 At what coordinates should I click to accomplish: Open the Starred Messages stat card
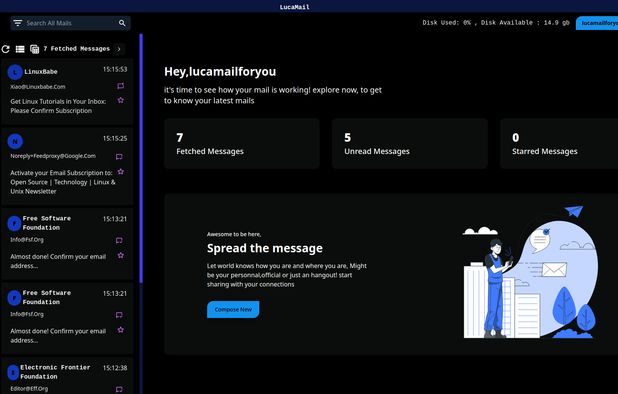(x=559, y=144)
